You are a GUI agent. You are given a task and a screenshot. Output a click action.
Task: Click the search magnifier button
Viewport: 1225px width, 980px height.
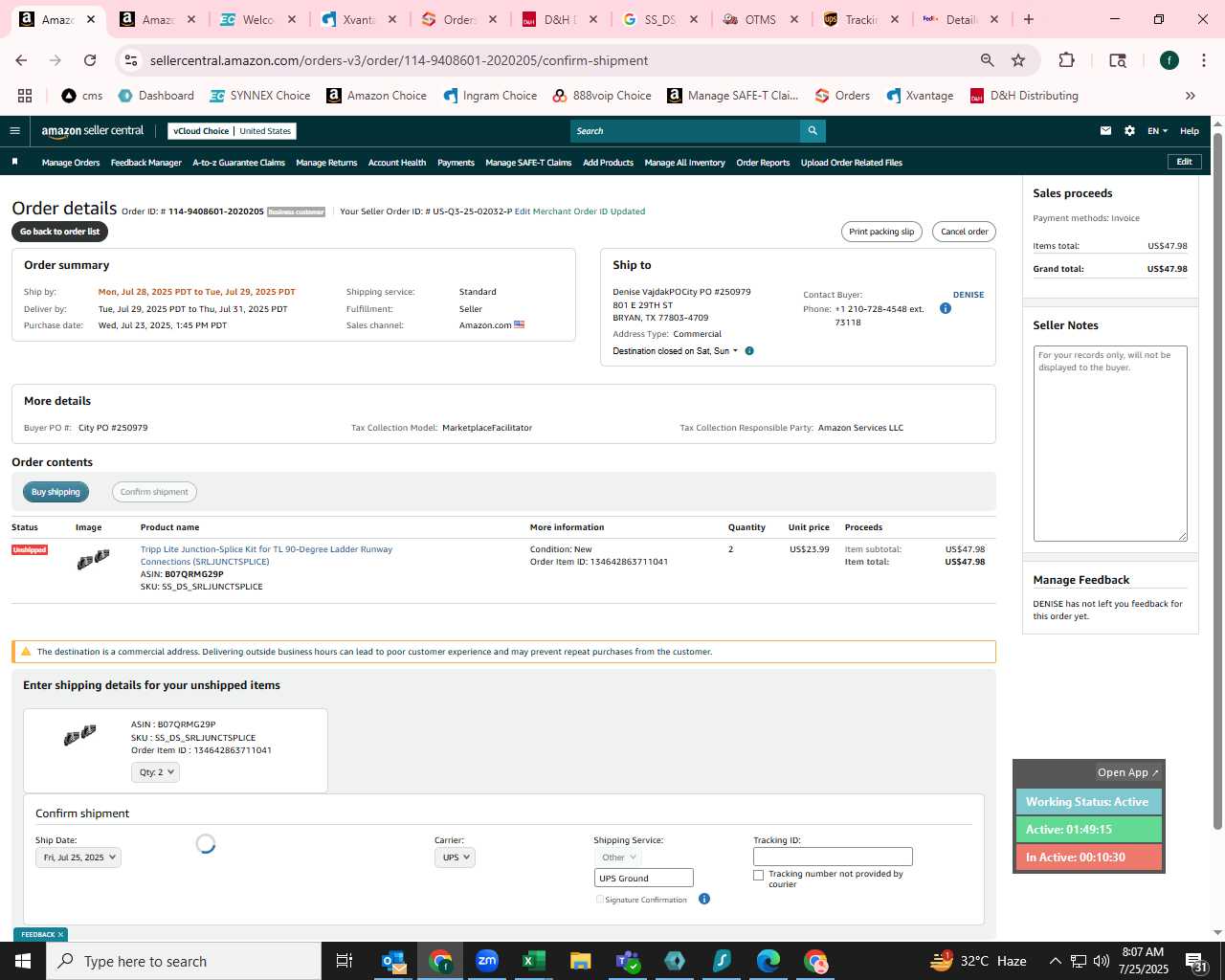tap(813, 131)
